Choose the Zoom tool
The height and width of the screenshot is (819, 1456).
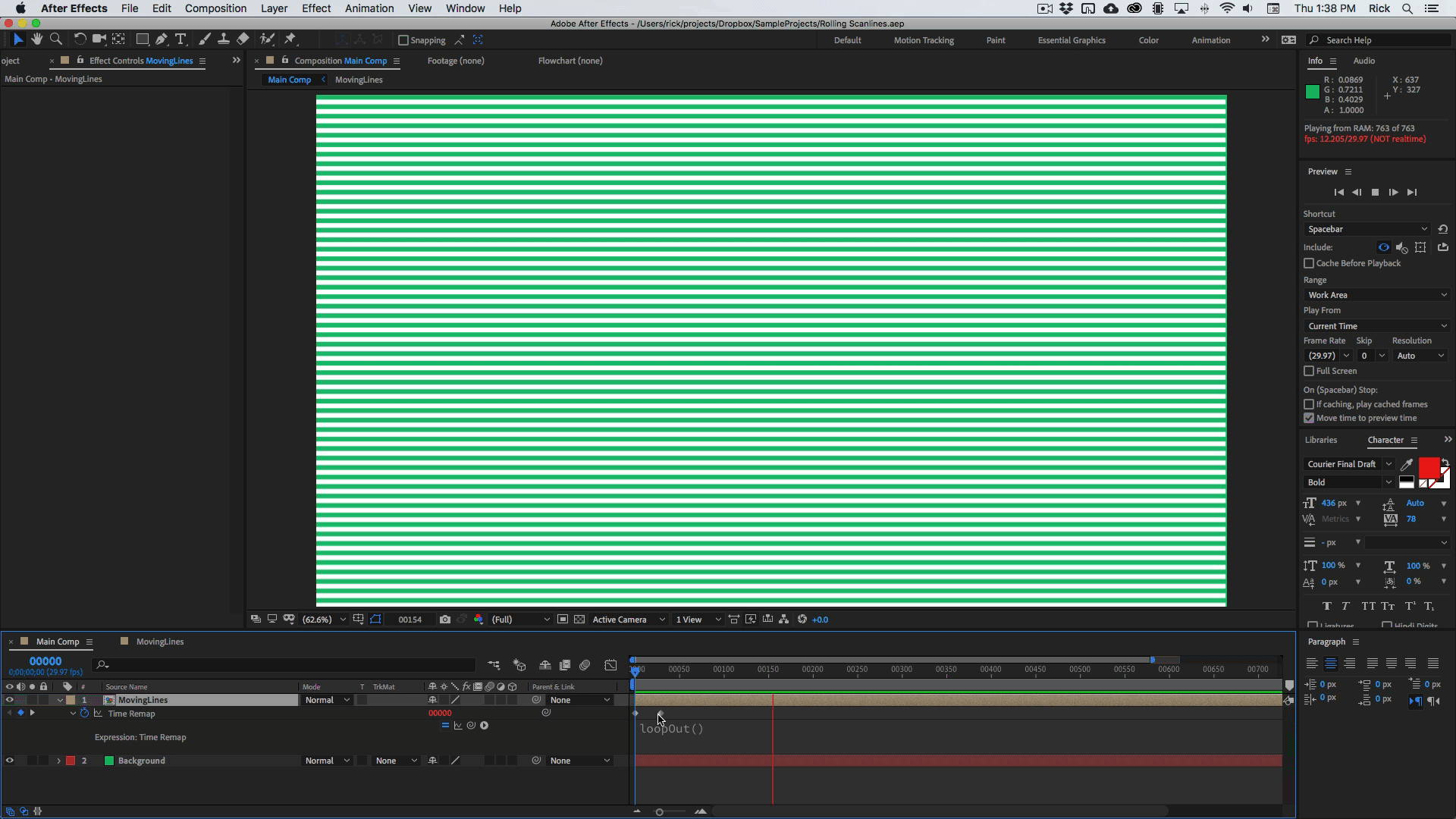56,39
